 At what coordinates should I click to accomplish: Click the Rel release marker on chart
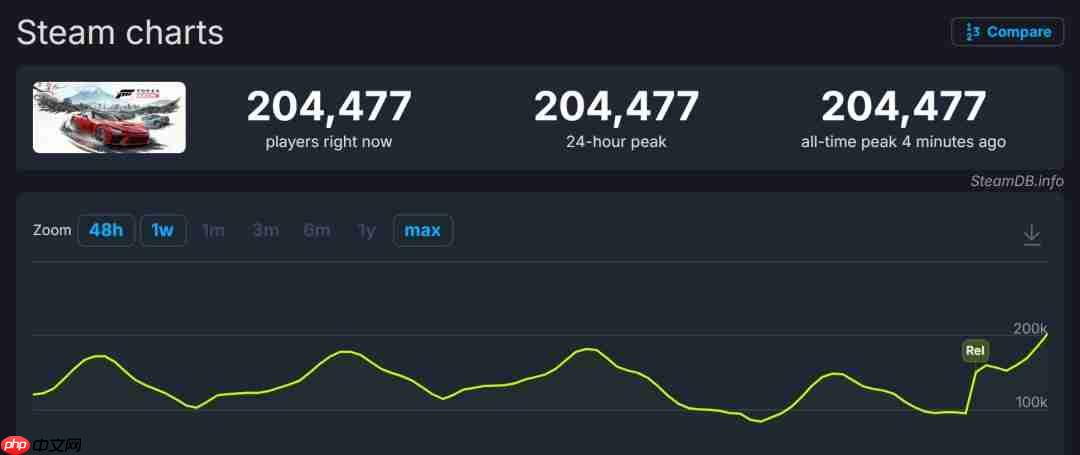tap(975, 350)
